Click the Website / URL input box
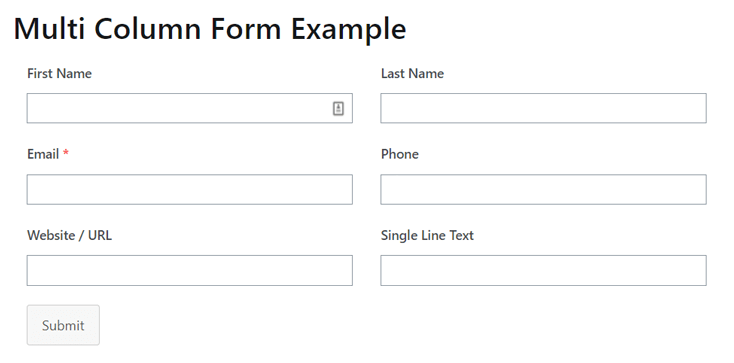Screen dimensions: 734x363 point(190,270)
